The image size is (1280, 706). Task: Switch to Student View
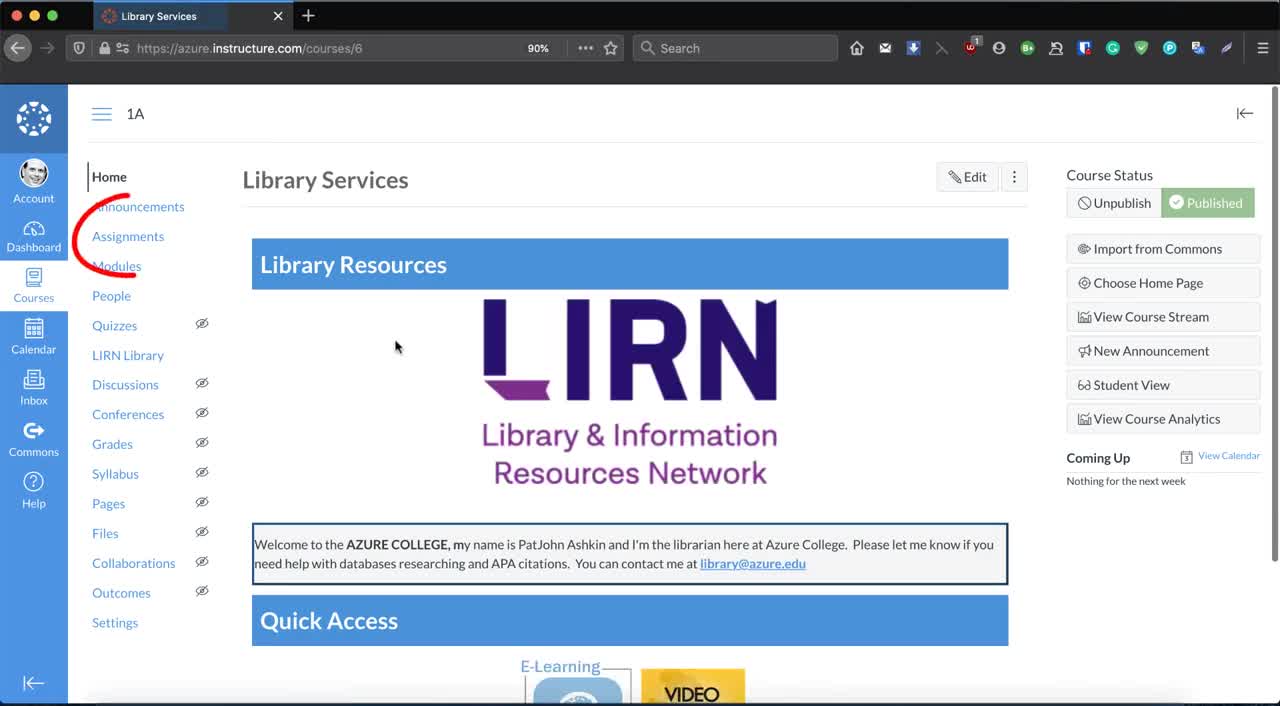pos(1163,385)
